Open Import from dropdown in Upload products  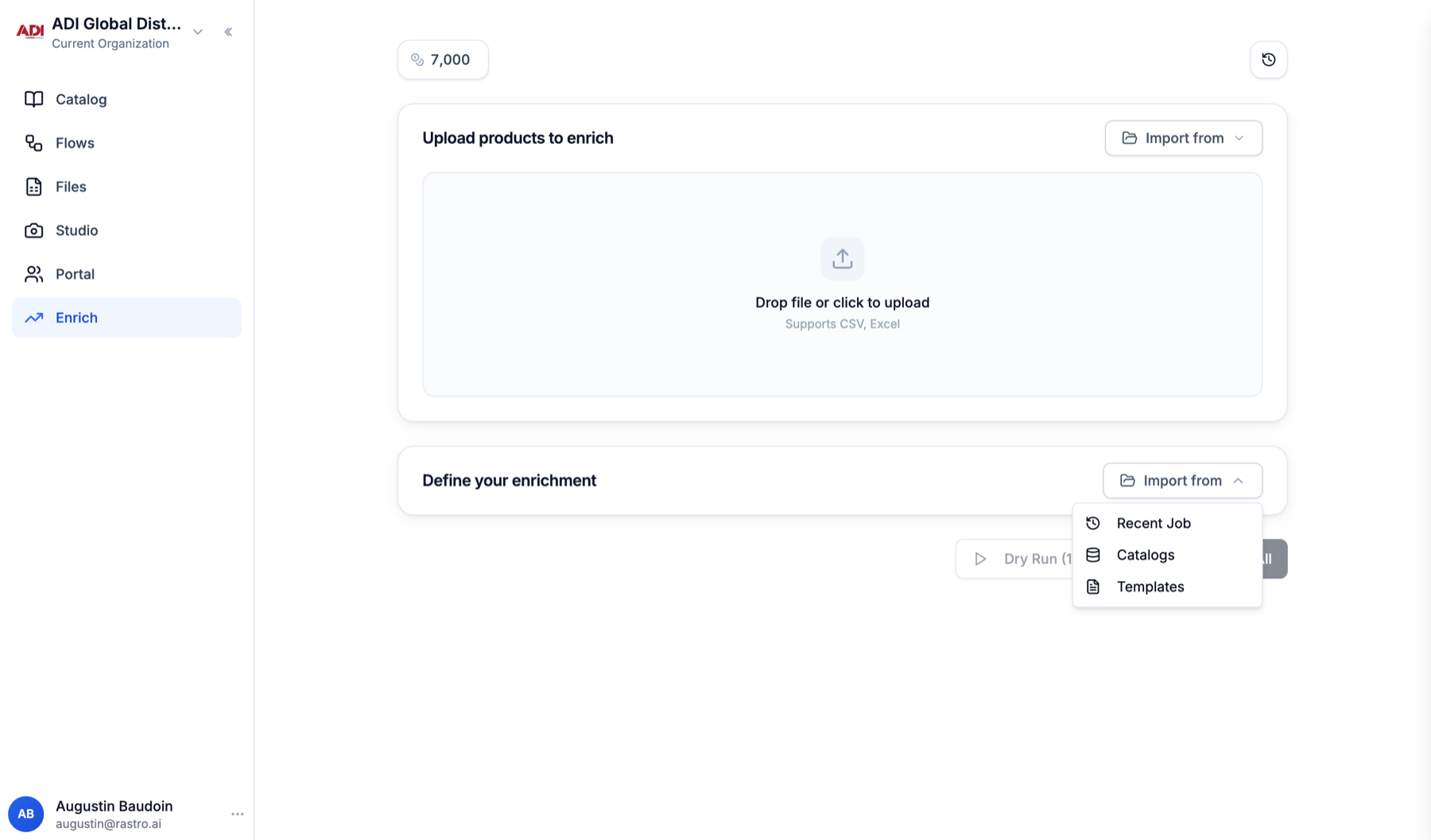1183,138
